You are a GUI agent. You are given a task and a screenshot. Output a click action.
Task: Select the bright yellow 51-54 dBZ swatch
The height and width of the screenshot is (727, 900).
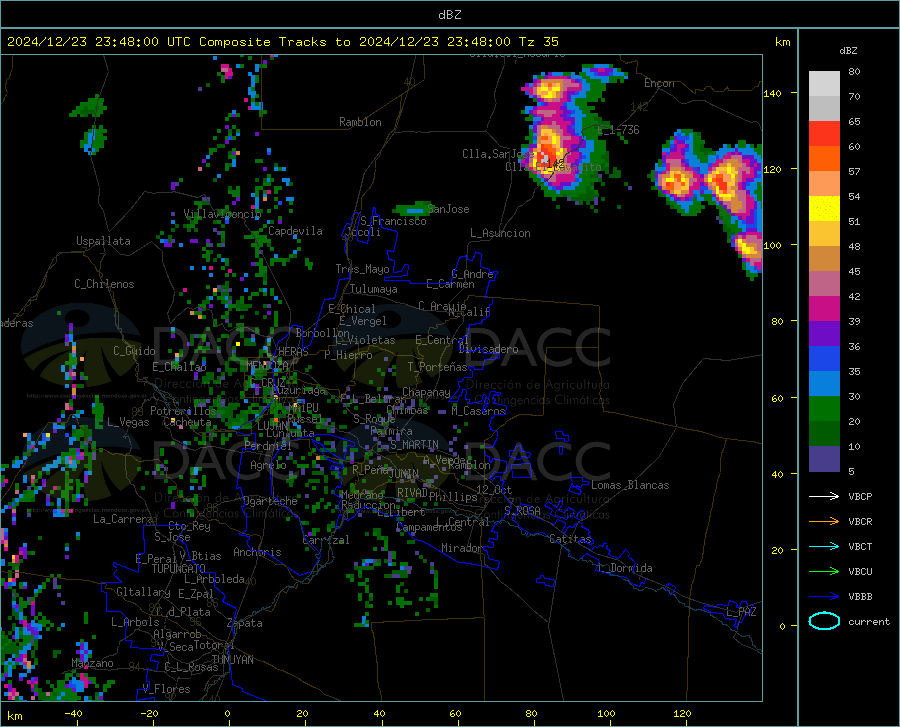point(824,209)
